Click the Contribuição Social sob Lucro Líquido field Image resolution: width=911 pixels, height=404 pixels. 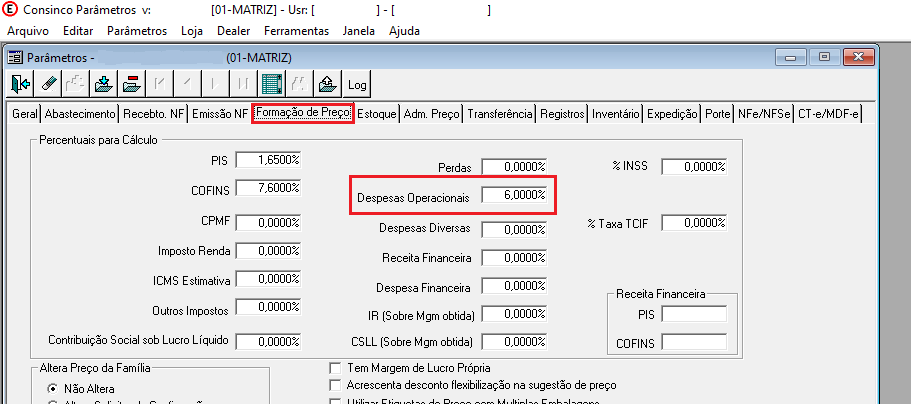(x=268, y=341)
